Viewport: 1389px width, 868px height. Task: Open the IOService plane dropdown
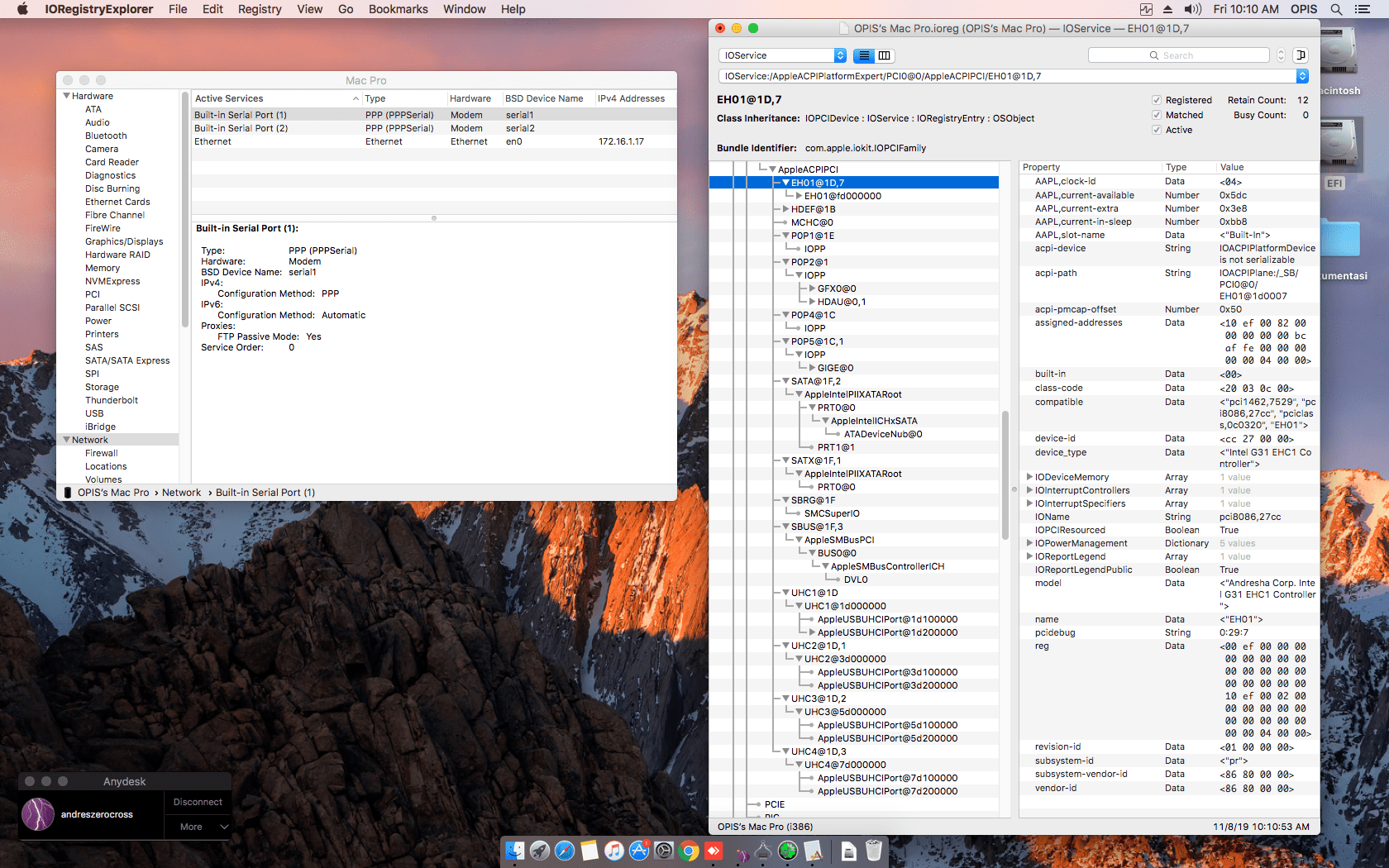782,55
